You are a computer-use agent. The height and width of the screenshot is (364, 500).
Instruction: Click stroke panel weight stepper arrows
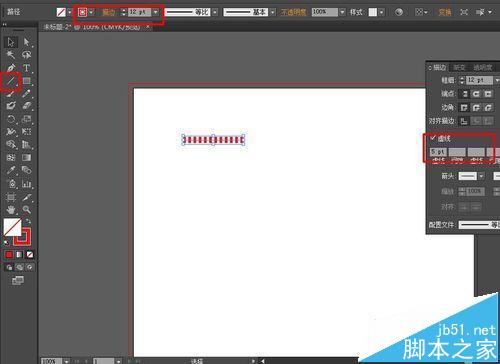(462, 80)
